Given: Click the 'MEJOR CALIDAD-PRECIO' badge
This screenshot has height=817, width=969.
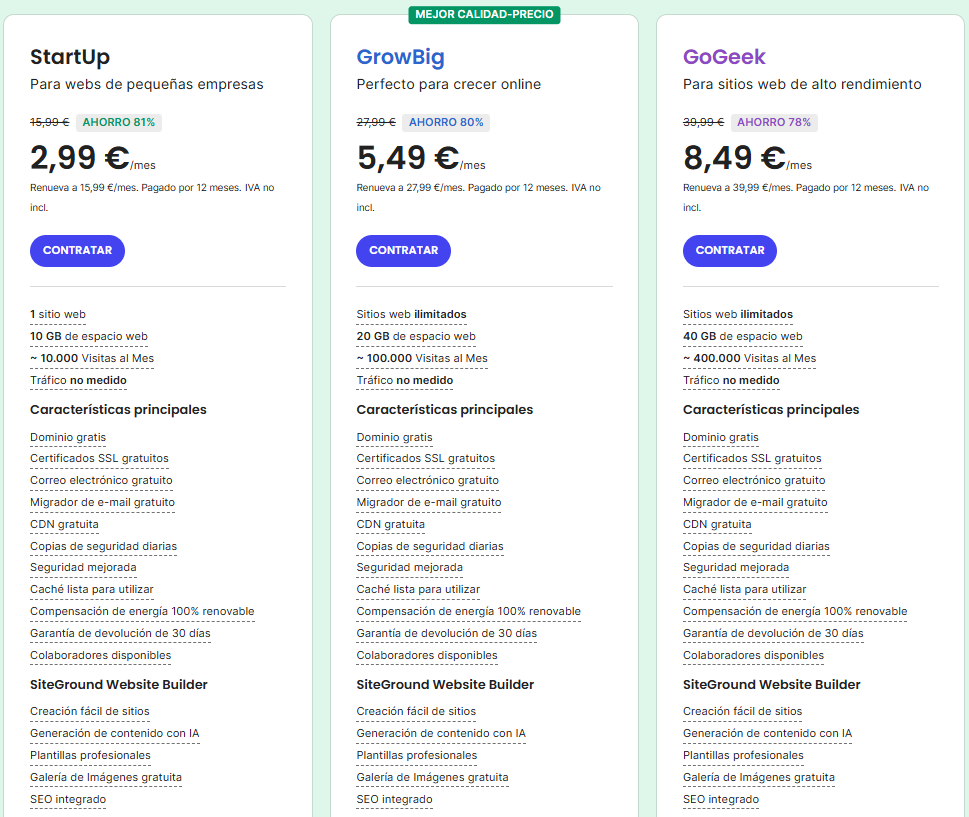Looking at the screenshot, I should pos(484,15).
